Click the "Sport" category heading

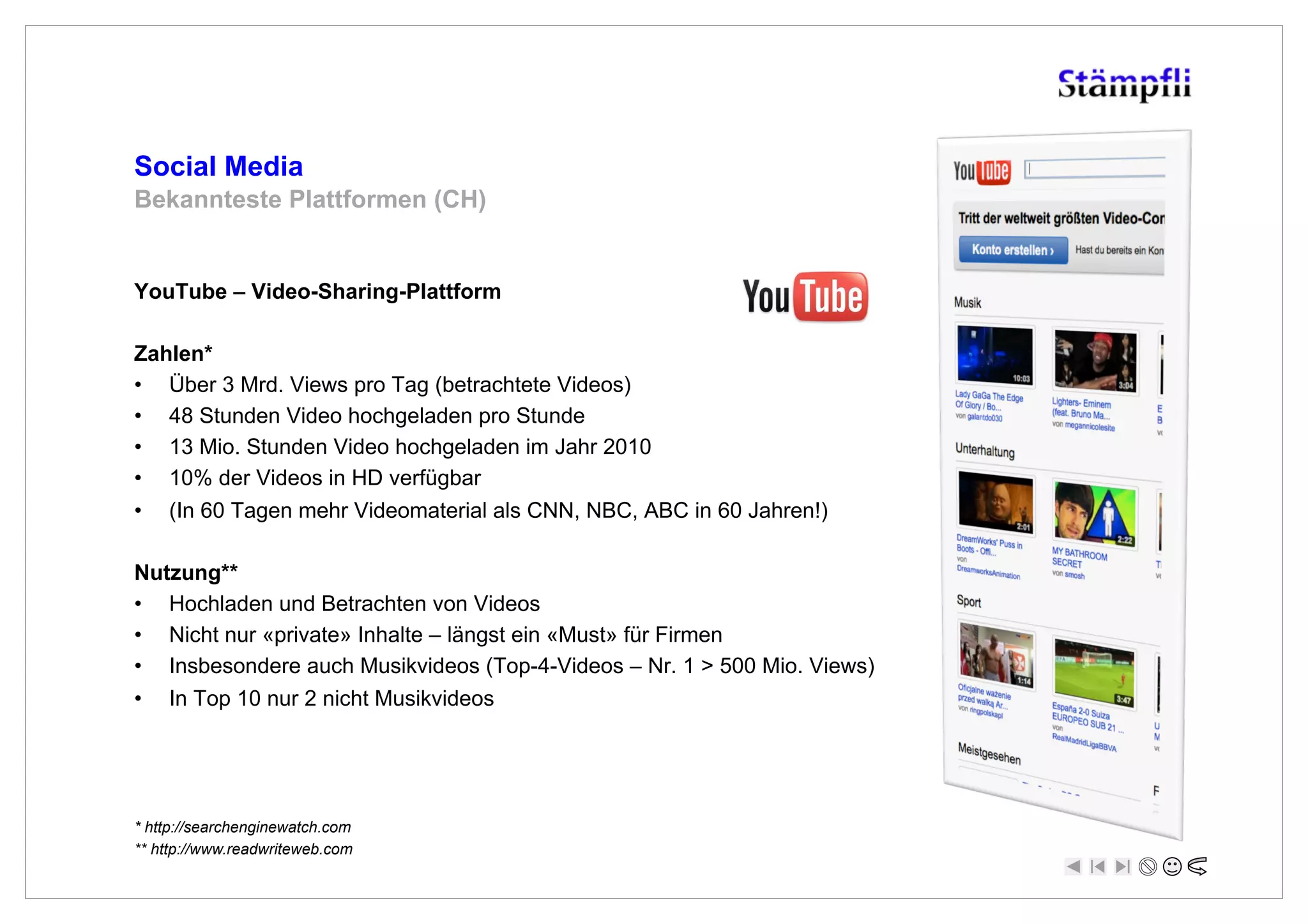[969, 601]
